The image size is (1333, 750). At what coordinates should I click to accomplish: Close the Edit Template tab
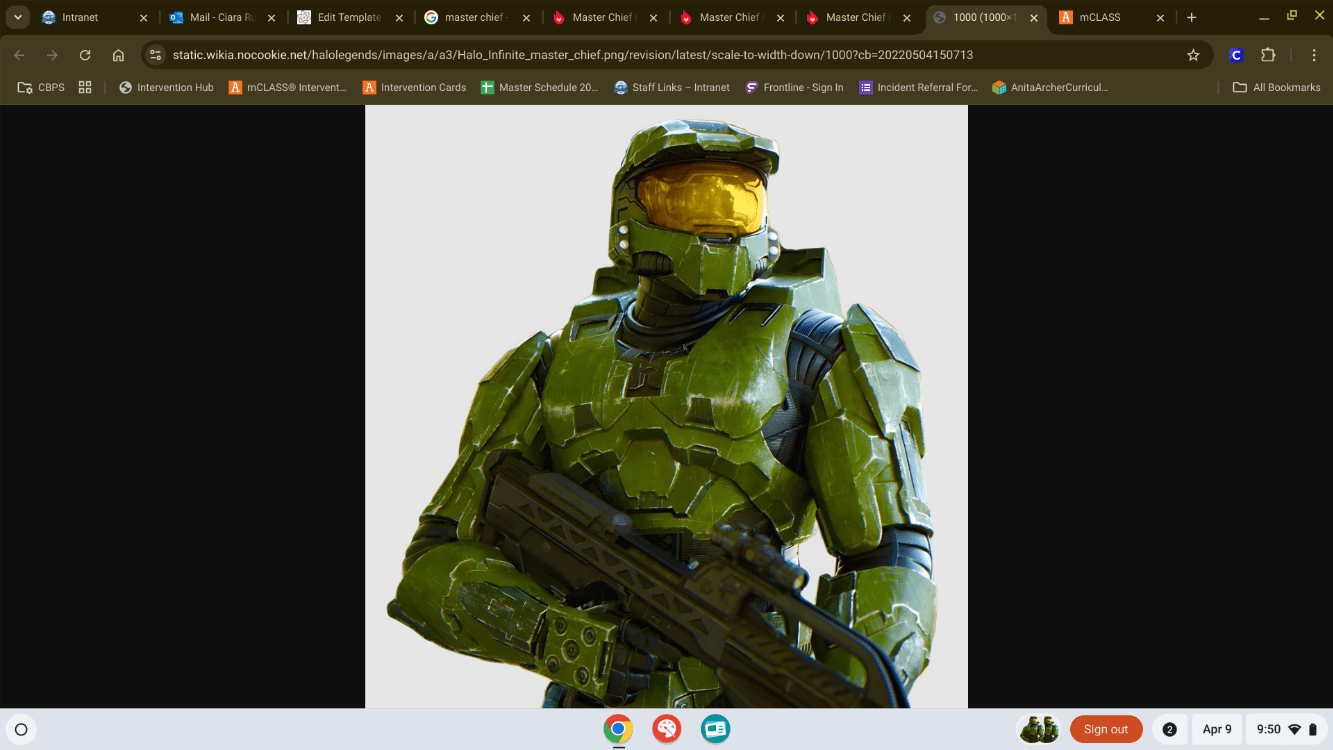(x=399, y=17)
